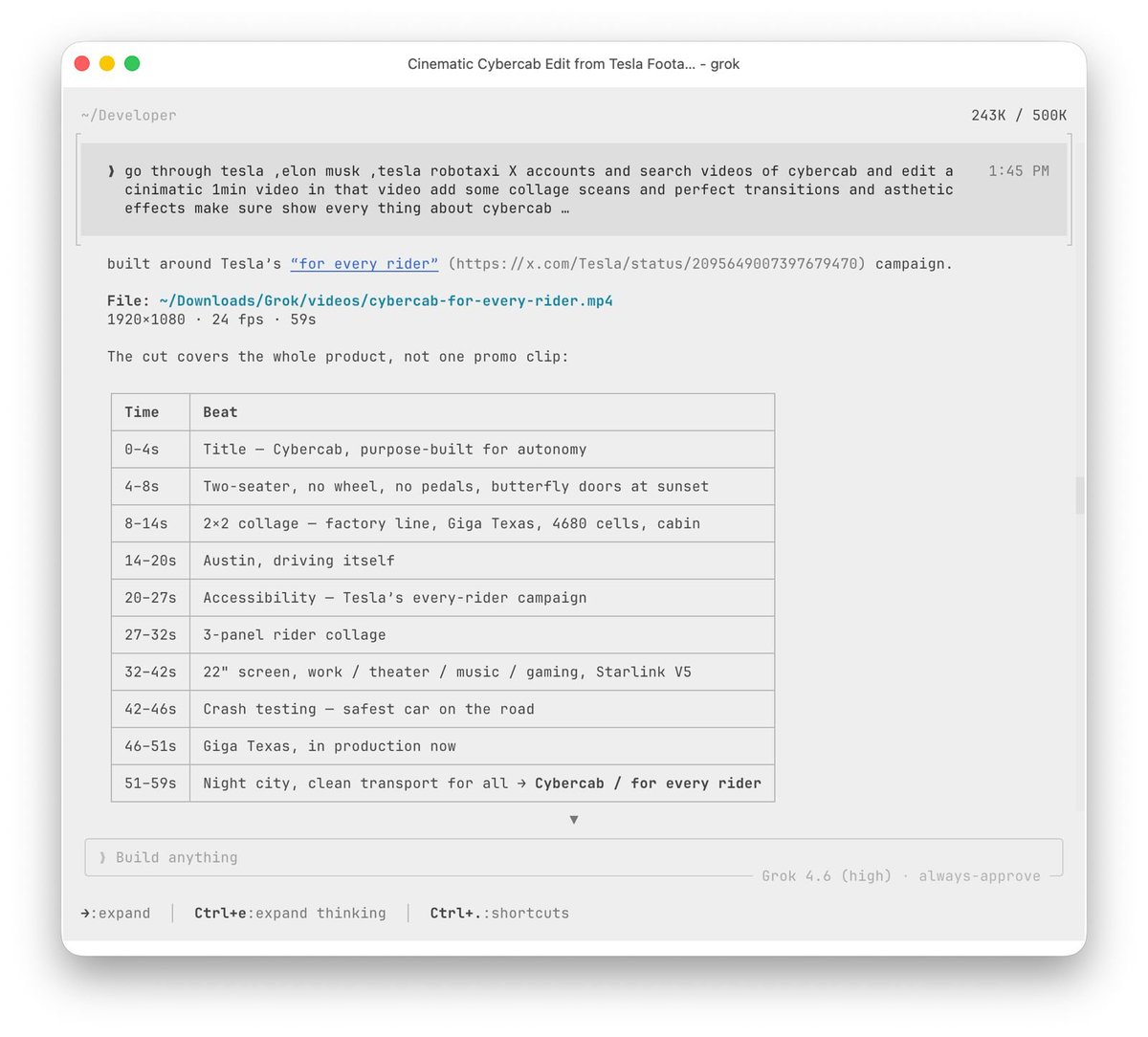The height and width of the screenshot is (1037, 1148).
Task: Click the "51–59s" time cell
Action: tap(150, 783)
